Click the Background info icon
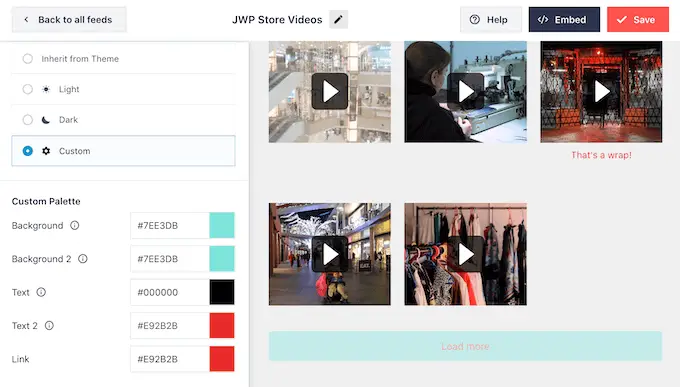The height and width of the screenshot is (387, 680). click(75, 225)
